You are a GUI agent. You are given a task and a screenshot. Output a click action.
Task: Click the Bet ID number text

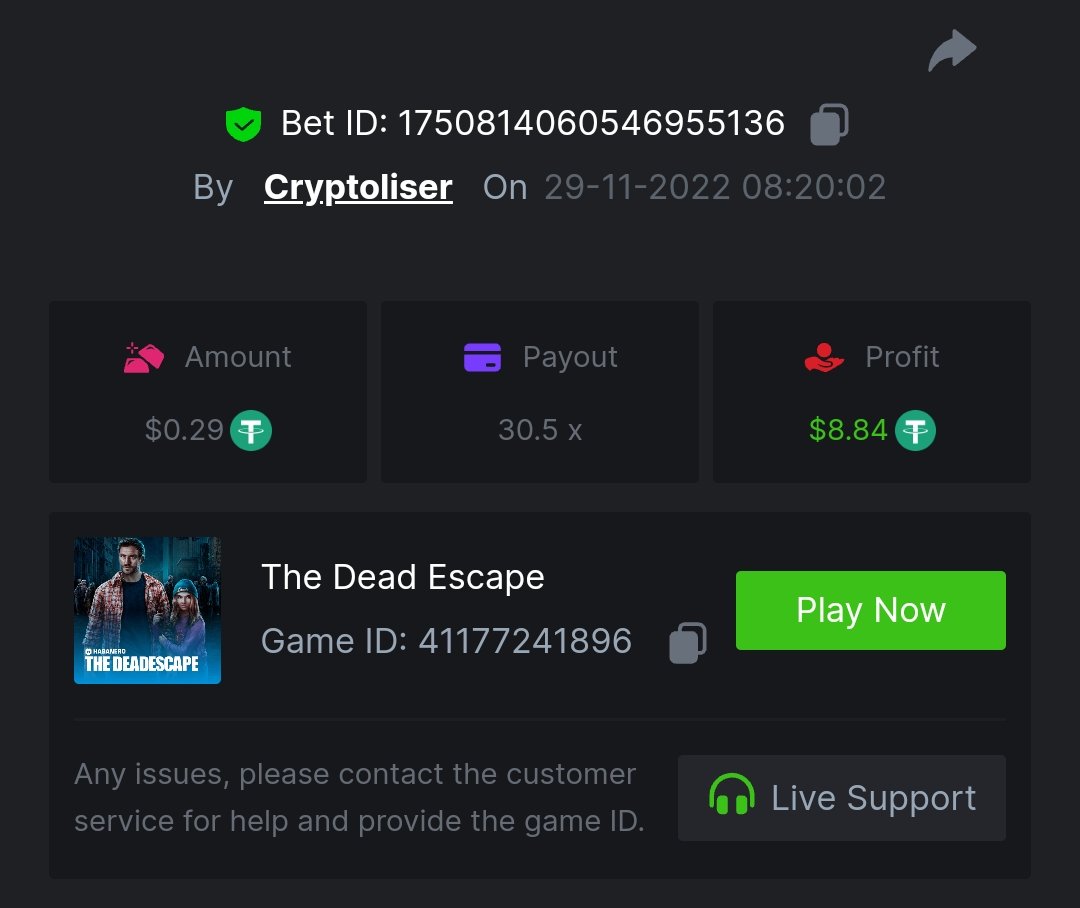(591, 124)
